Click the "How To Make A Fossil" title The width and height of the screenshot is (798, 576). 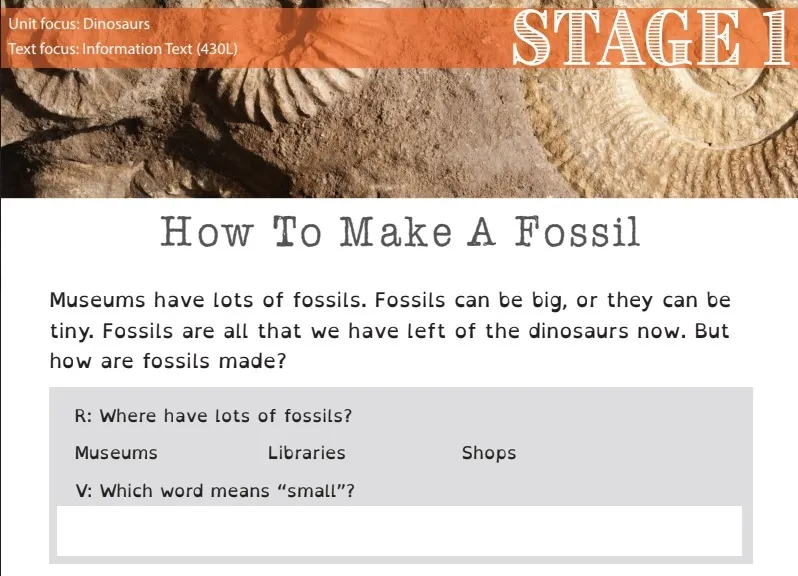click(399, 232)
